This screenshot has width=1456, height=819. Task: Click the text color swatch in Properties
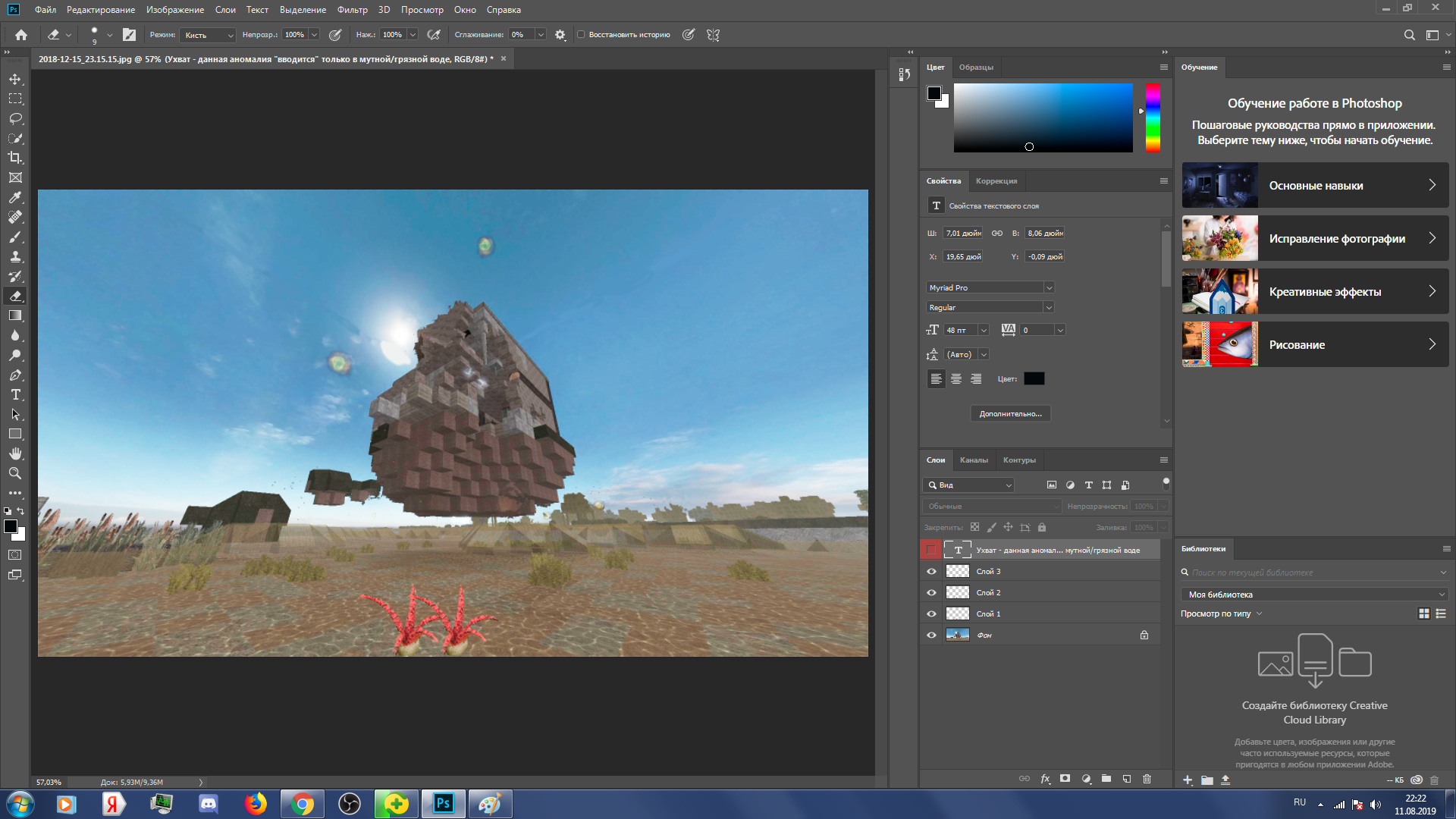[1034, 378]
